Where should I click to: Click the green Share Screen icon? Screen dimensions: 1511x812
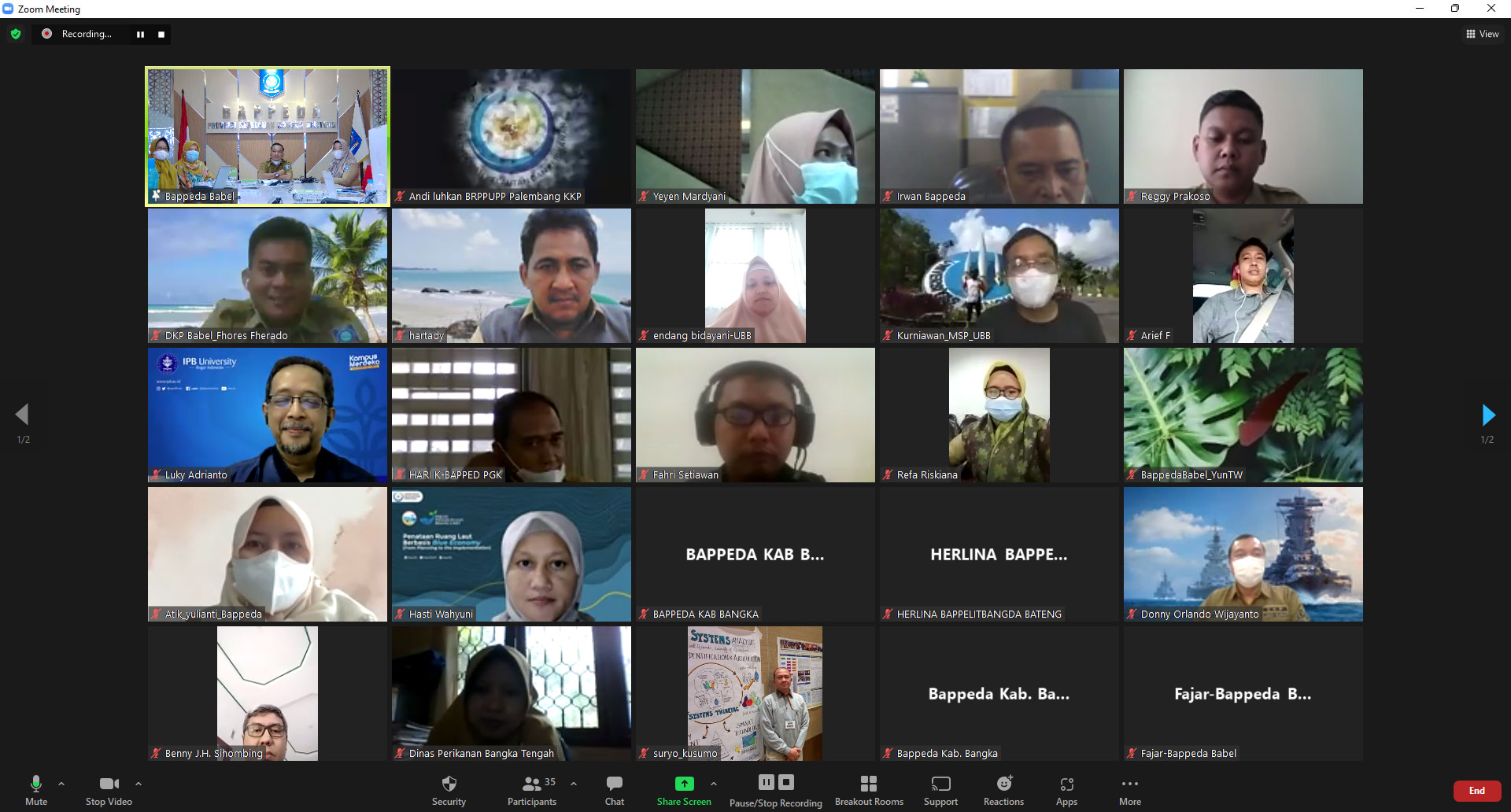click(684, 784)
